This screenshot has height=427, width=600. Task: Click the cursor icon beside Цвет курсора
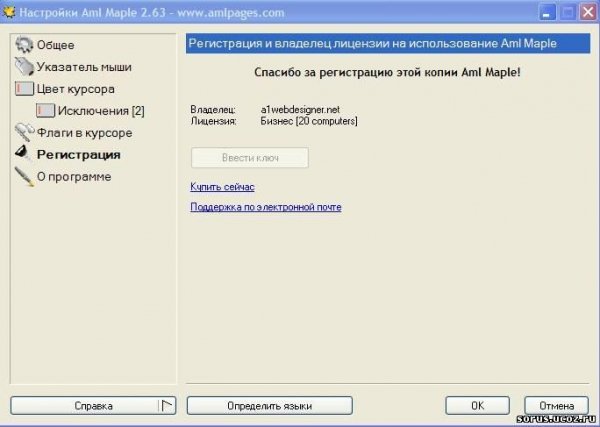24,89
